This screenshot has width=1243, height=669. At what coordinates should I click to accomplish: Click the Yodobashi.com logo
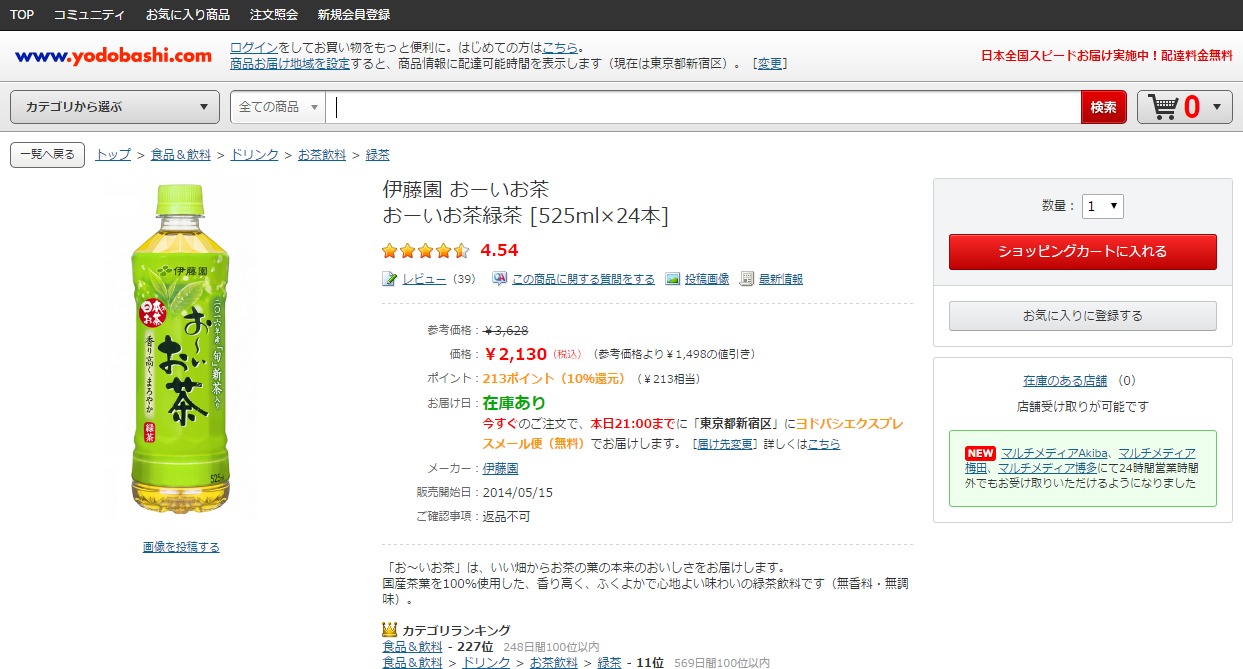pos(113,56)
